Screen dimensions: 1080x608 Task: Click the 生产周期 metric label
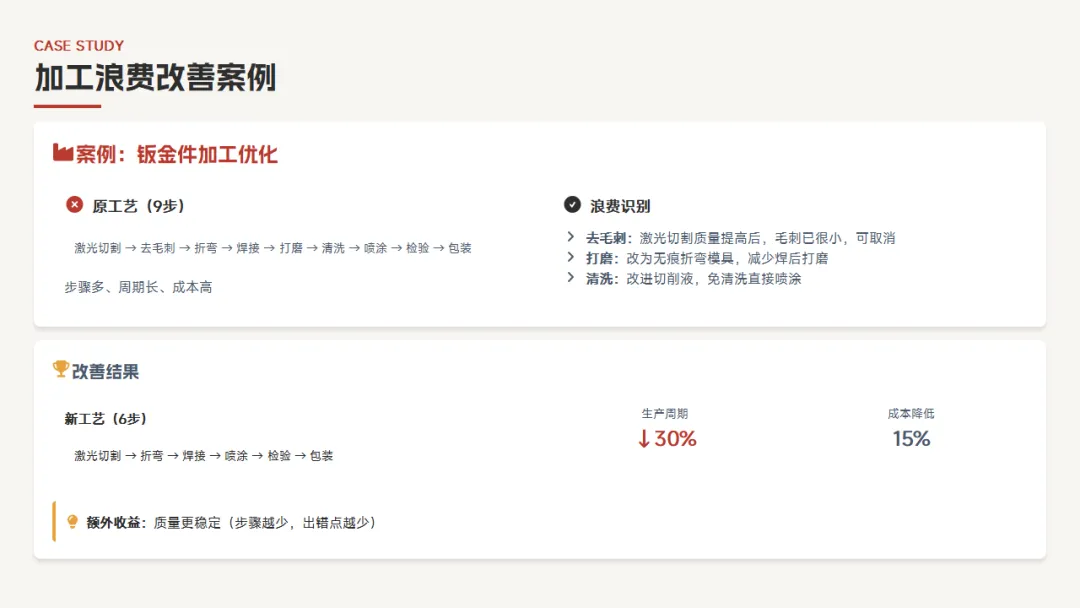(665, 413)
